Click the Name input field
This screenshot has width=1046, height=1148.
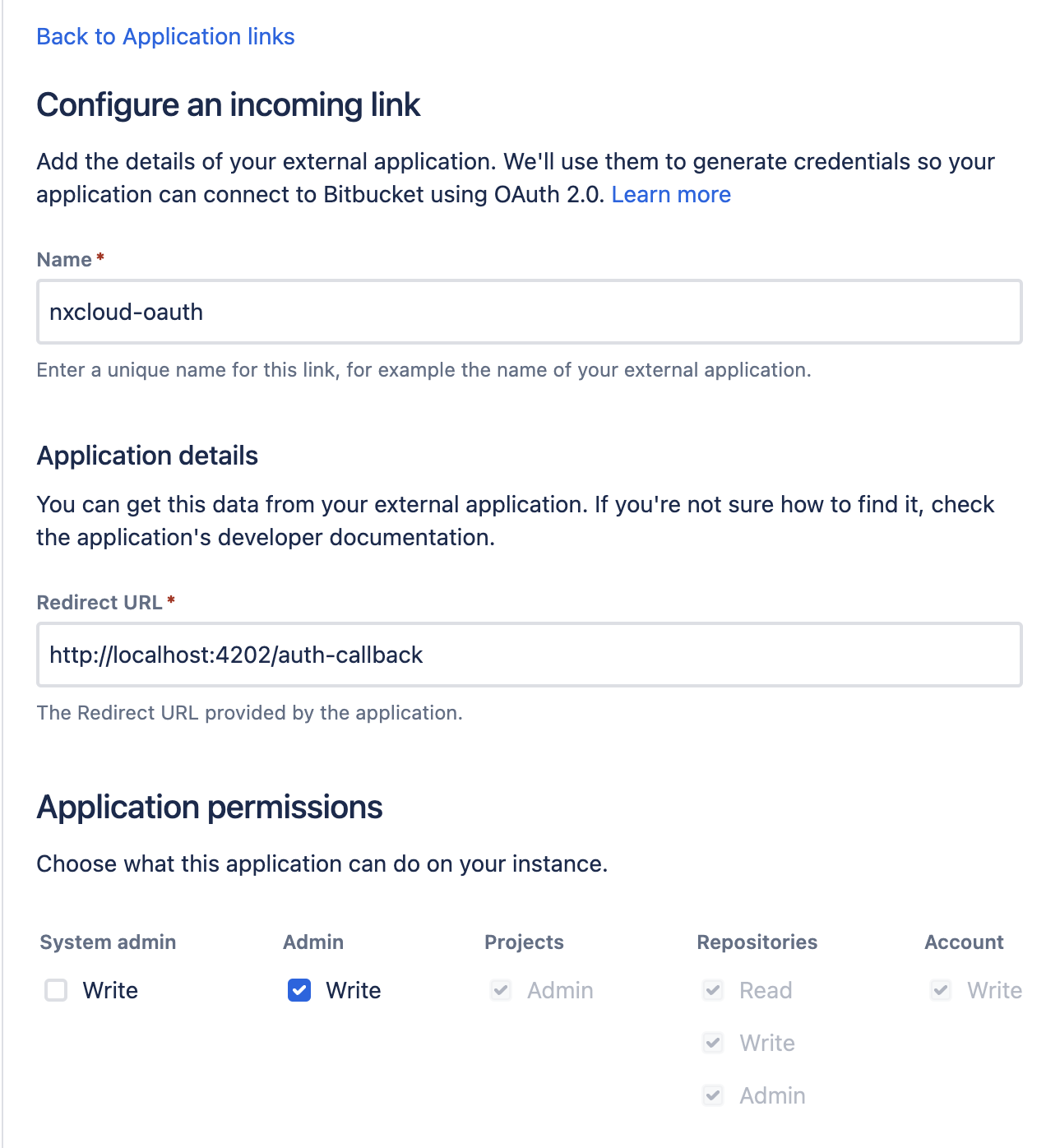coord(529,312)
